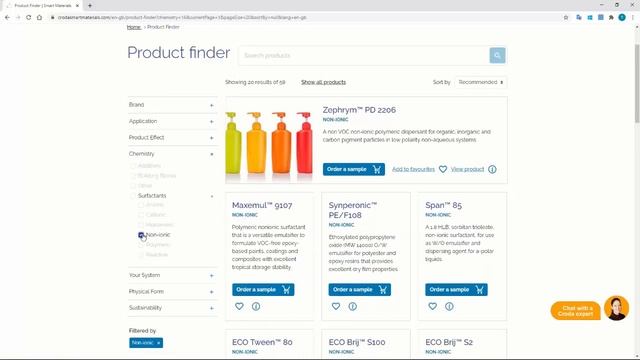This screenshot has height=360, width=640.
Task: Click the Home breadcrumb link
Action: point(133,27)
